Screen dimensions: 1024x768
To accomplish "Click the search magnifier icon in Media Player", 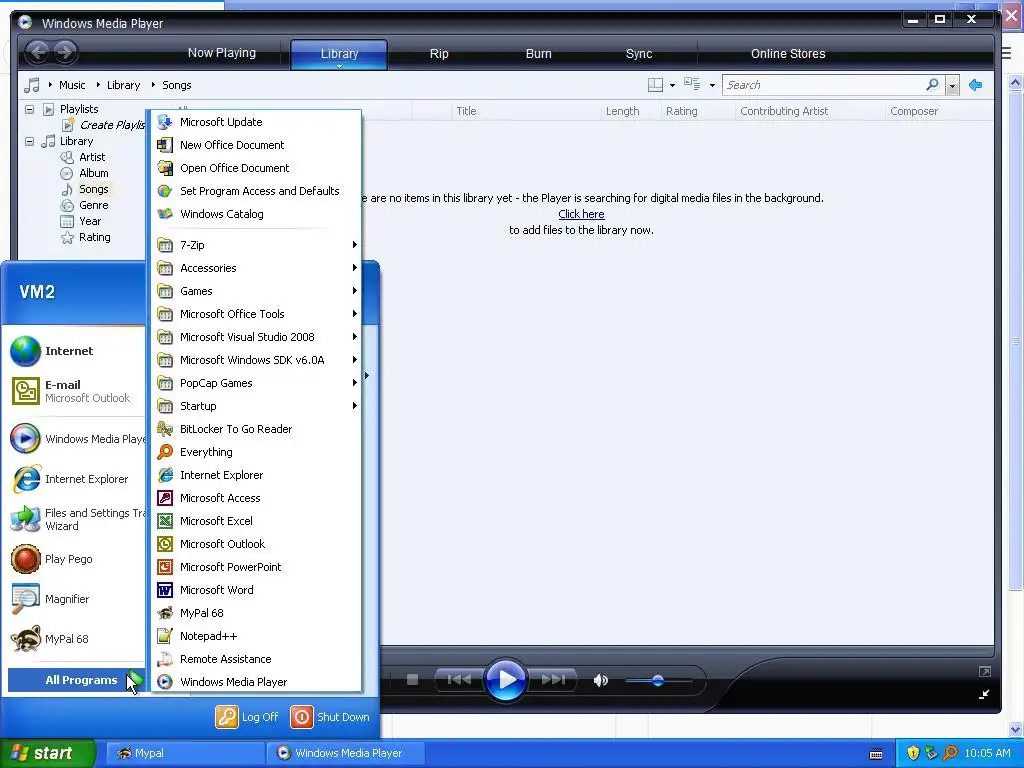I will point(932,85).
